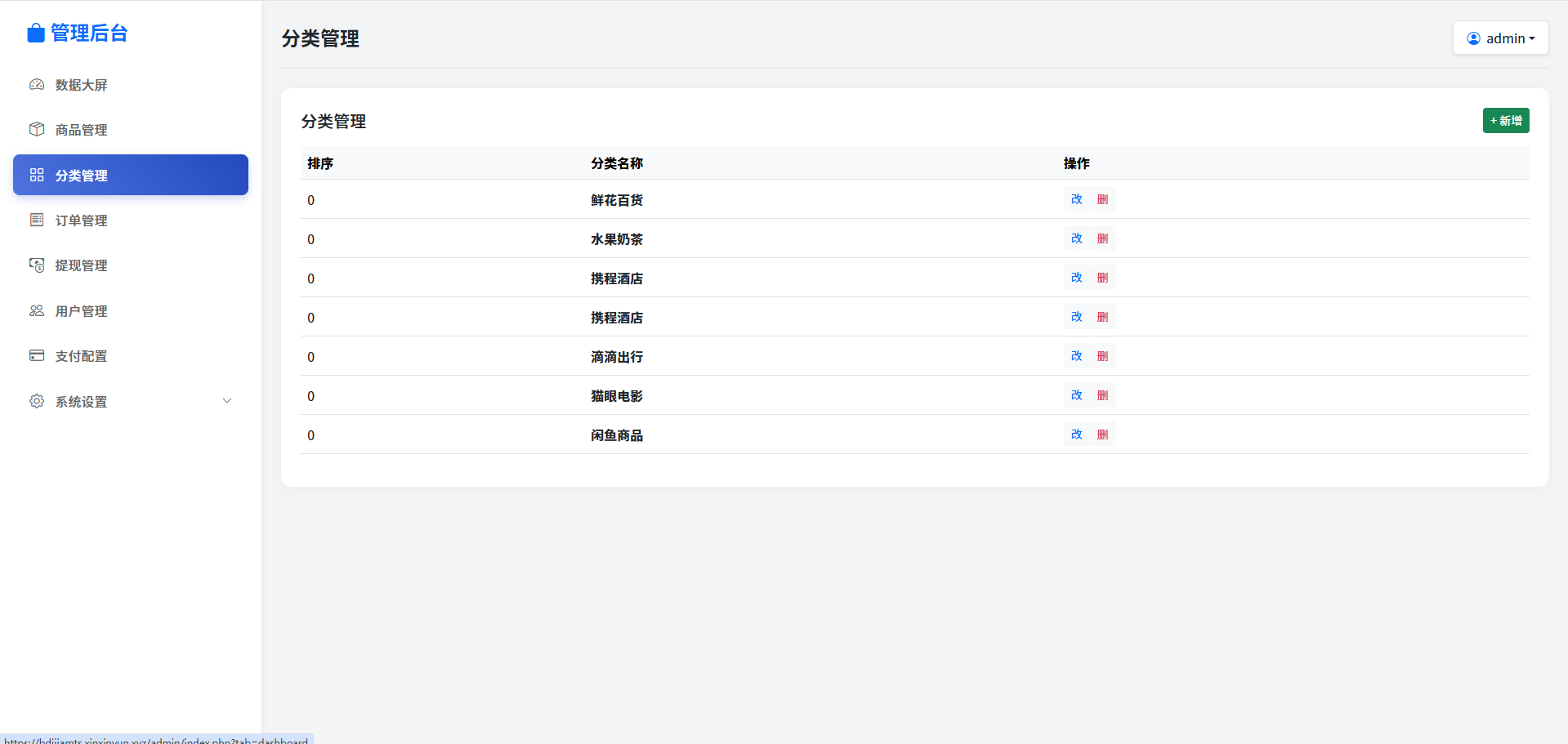1568x744 pixels.
Task: Open the admin user dropdown
Action: 1500,38
